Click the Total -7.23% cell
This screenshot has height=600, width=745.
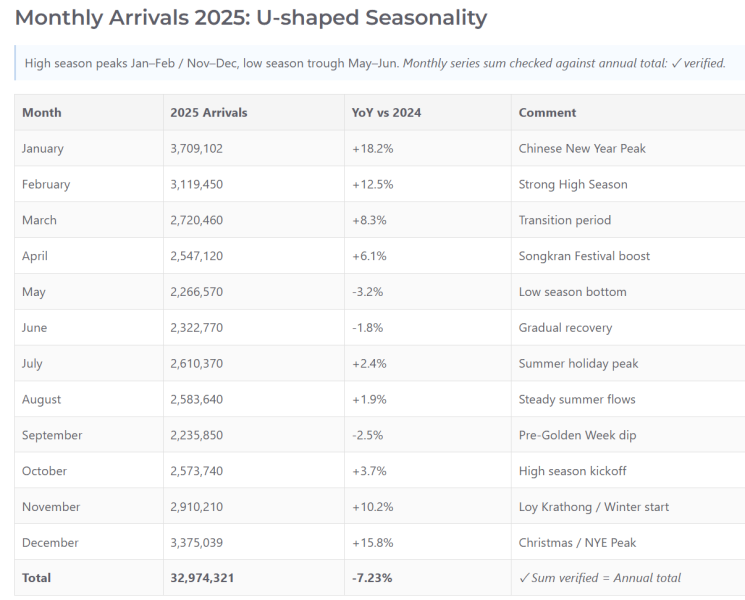[428, 578]
